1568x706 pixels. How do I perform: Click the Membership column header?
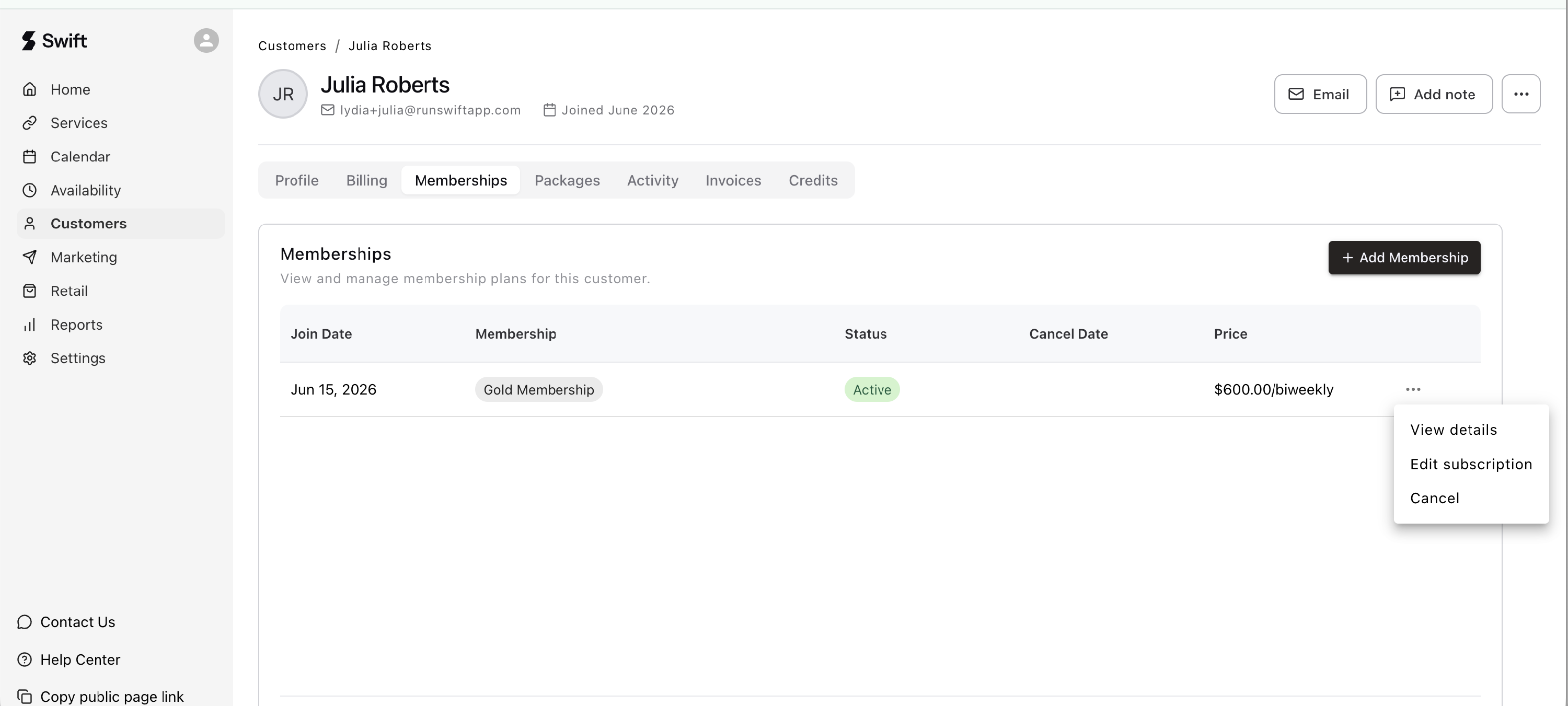tap(515, 333)
